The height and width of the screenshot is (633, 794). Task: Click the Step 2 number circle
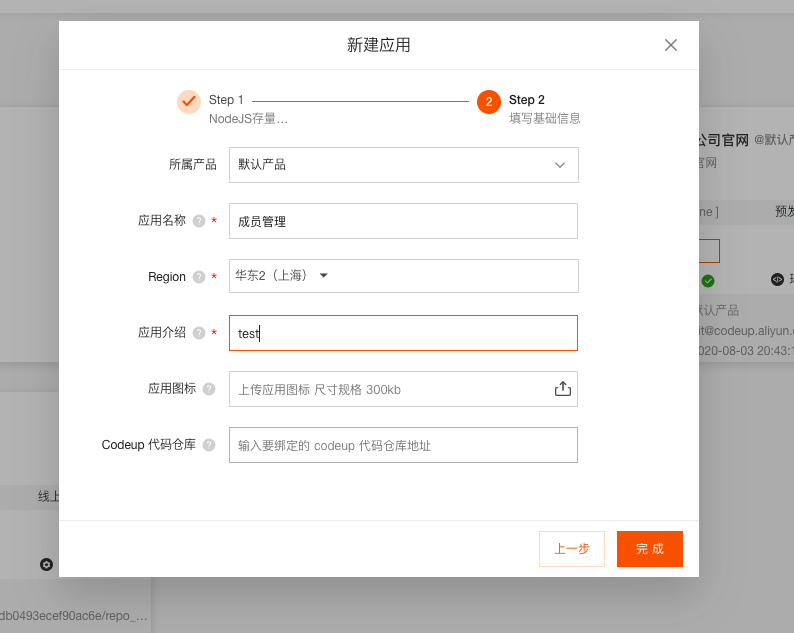(x=489, y=102)
